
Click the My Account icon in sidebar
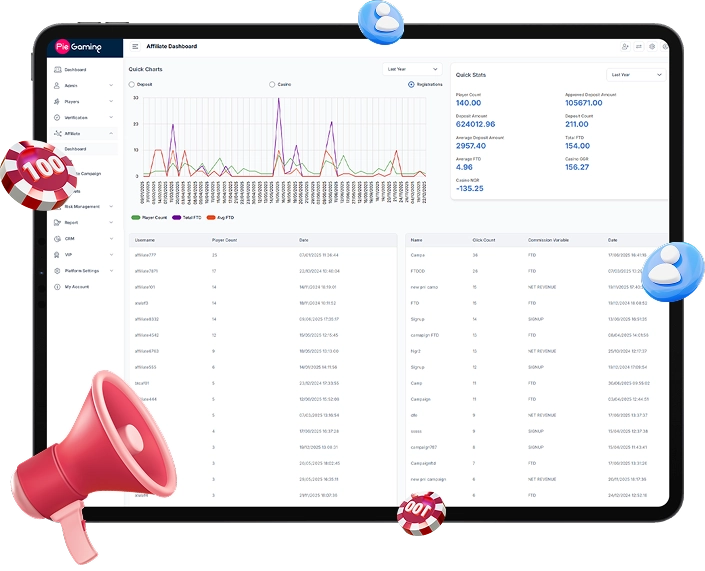click(x=57, y=286)
